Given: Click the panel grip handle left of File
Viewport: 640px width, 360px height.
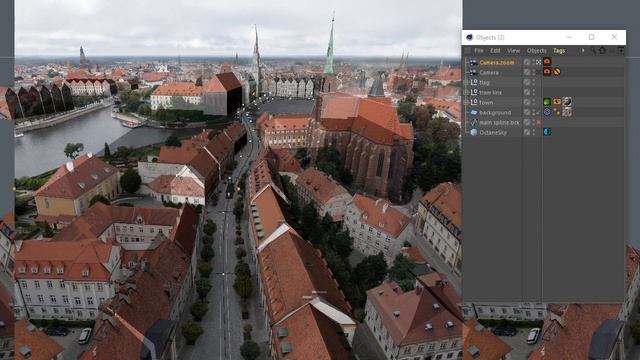Looking at the screenshot, I should pyautogui.click(x=467, y=50).
